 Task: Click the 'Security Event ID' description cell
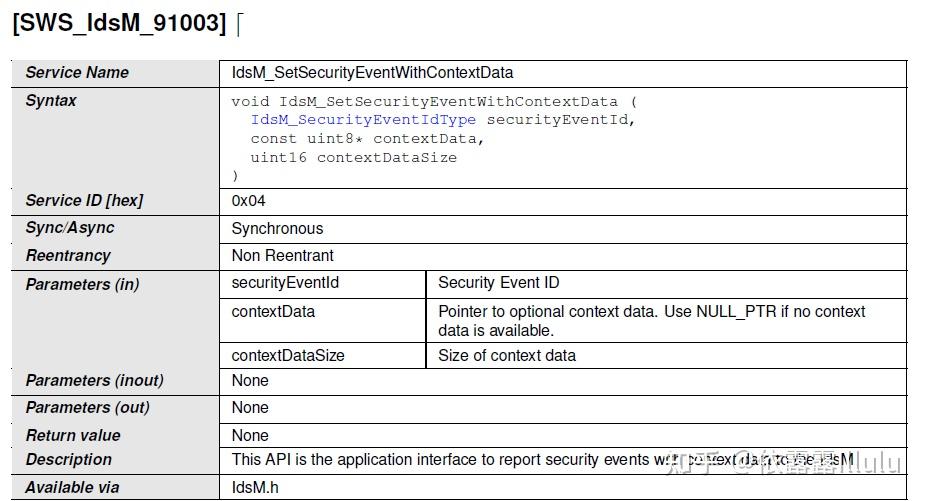[x=498, y=283]
